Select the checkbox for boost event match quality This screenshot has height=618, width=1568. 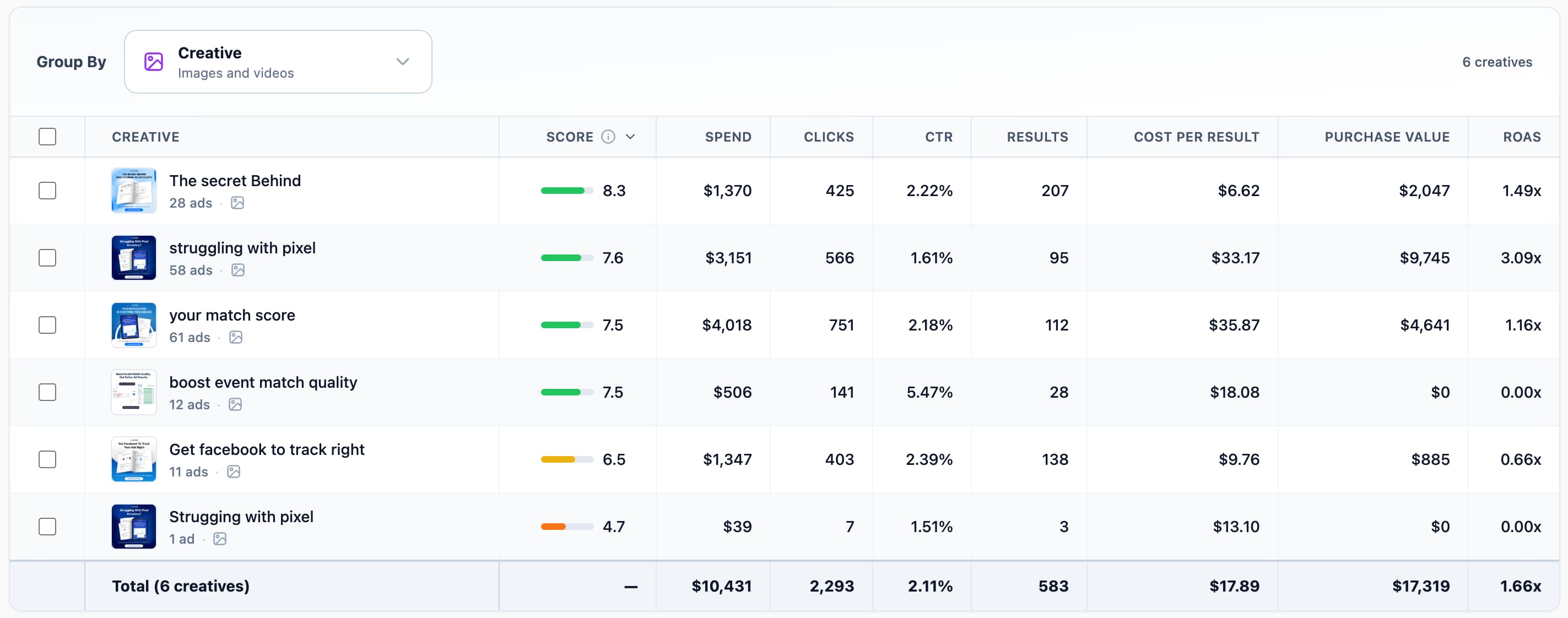coord(47,392)
